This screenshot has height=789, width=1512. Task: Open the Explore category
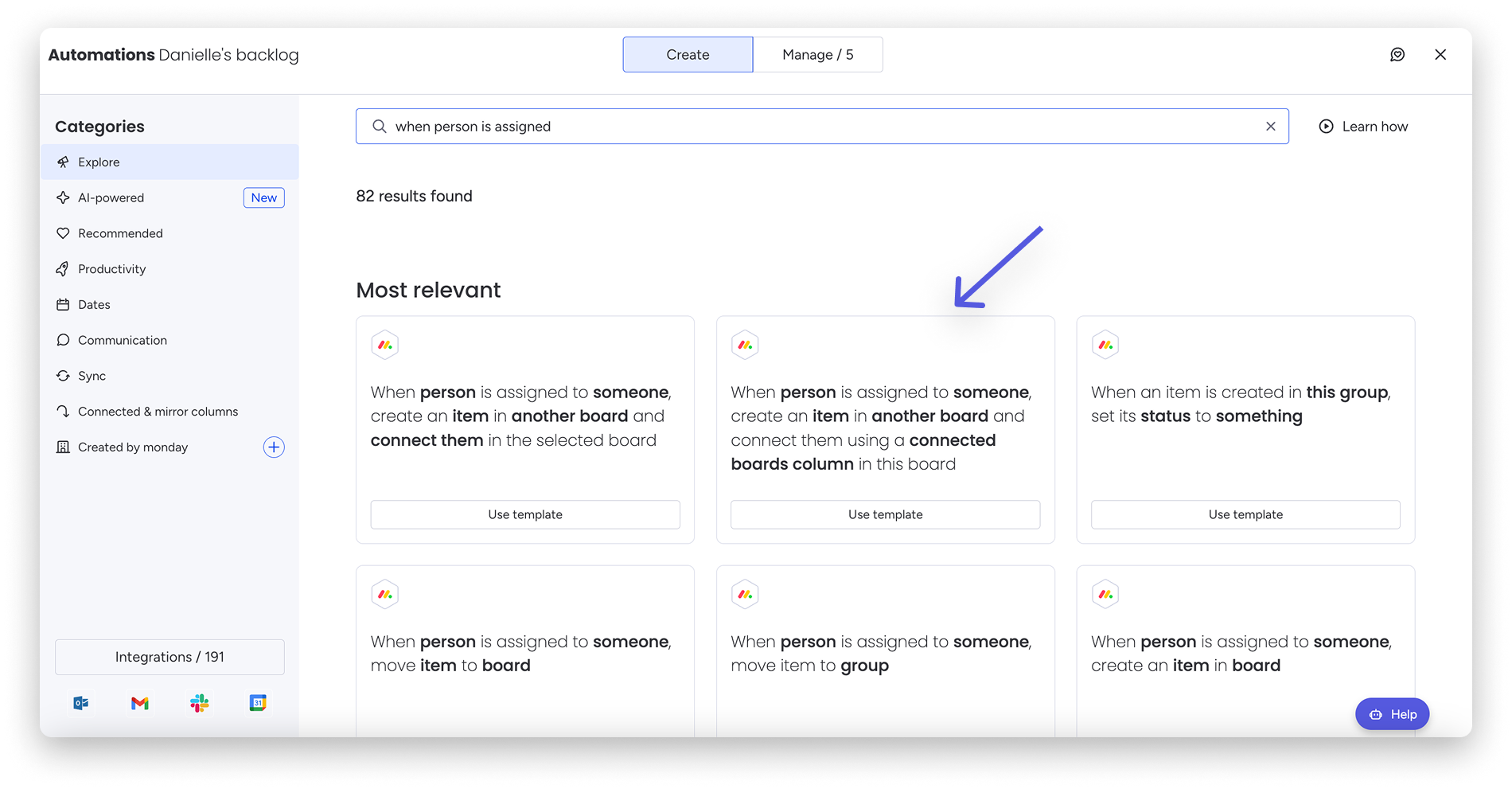[x=170, y=162]
